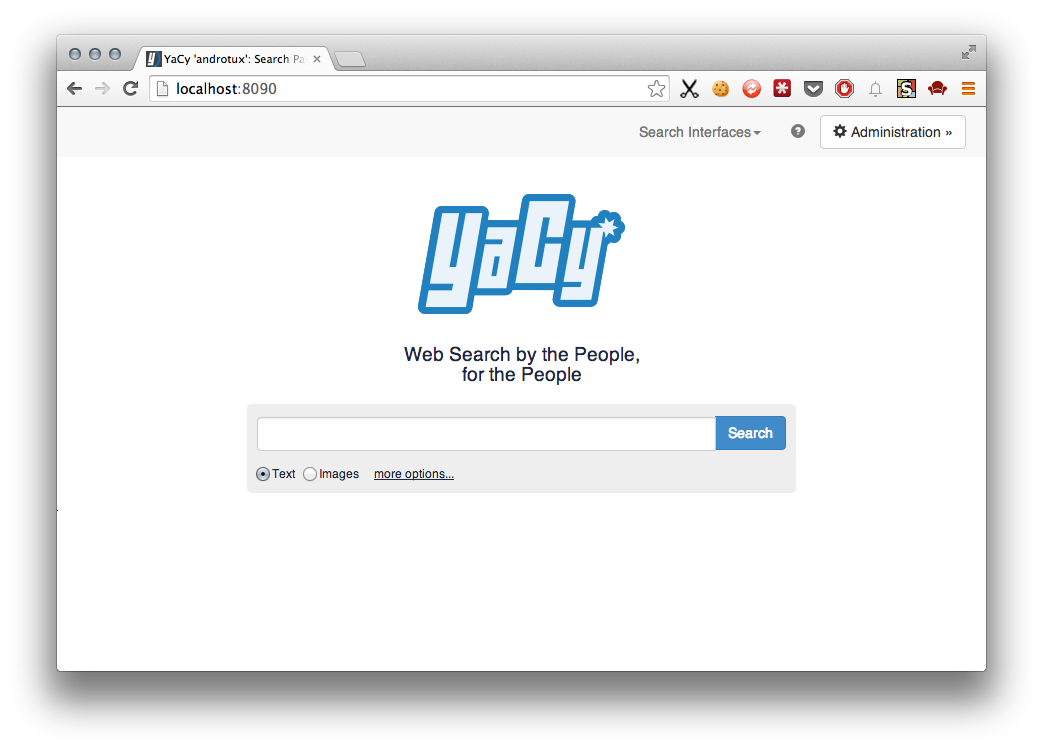The width and height of the screenshot is (1043, 750).
Task: Click the red armchair extension icon
Action: [x=937, y=88]
